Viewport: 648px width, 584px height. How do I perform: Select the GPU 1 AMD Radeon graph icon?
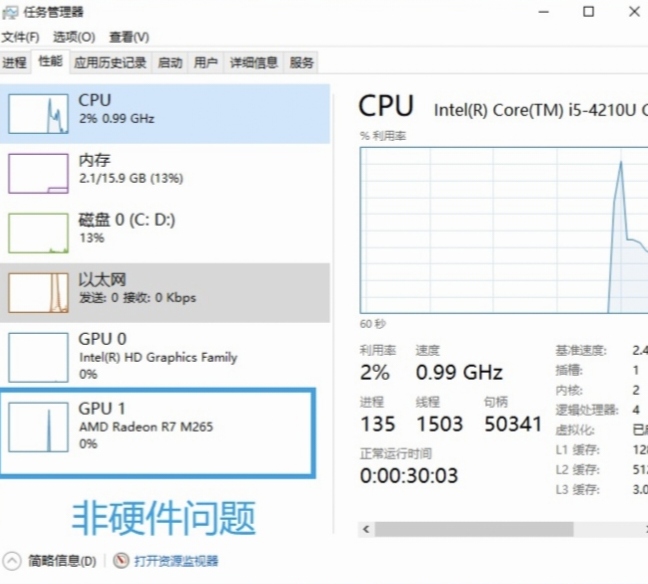[38, 427]
